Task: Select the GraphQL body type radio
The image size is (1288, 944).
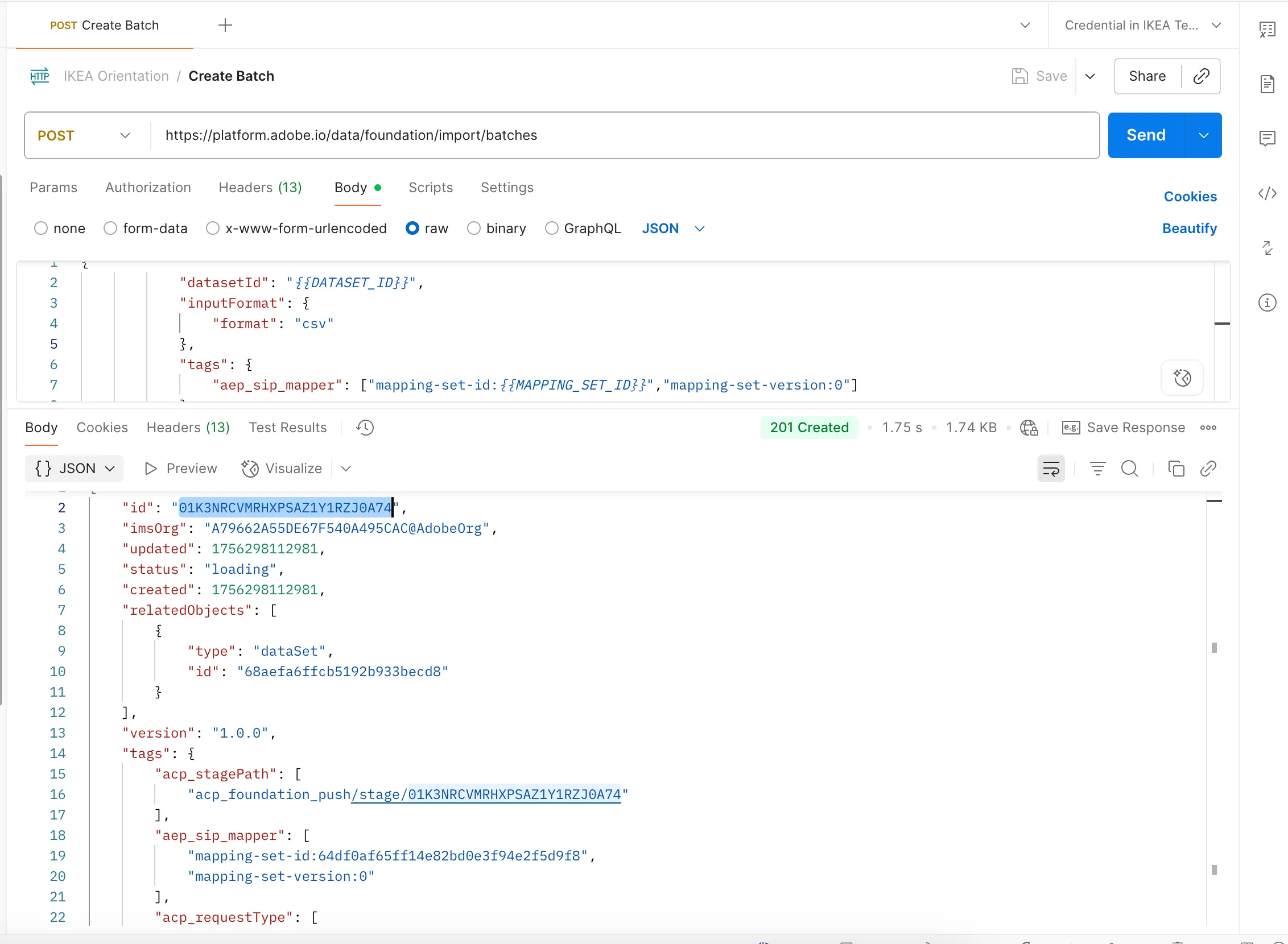Action: 552,228
